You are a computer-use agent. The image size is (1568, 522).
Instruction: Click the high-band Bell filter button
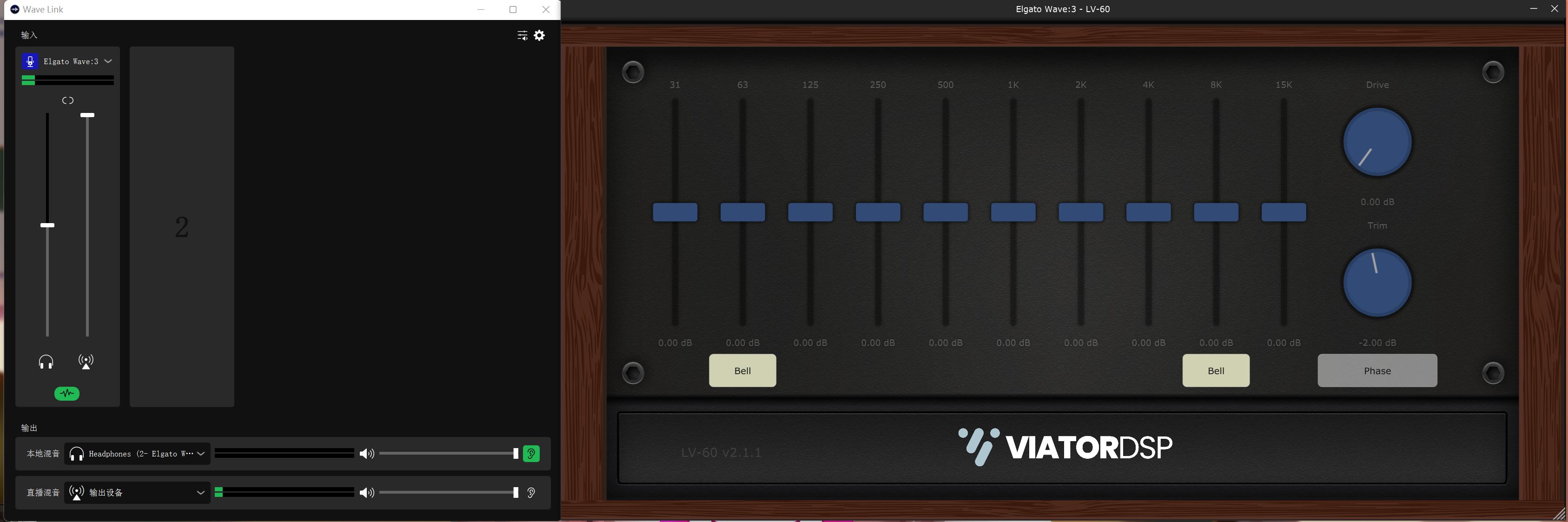point(1216,370)
